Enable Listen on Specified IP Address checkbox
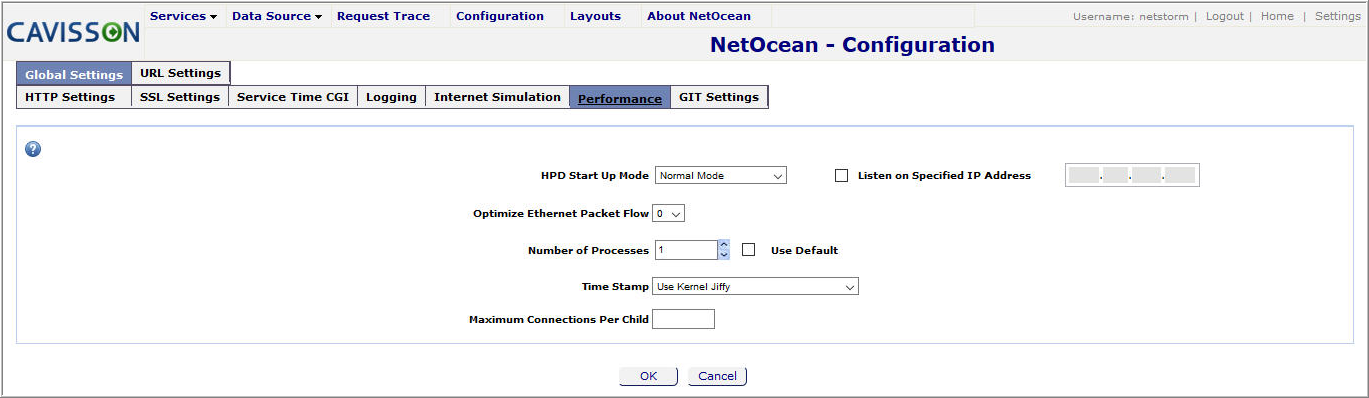1369x398 pixels. (x=841, y=175)
